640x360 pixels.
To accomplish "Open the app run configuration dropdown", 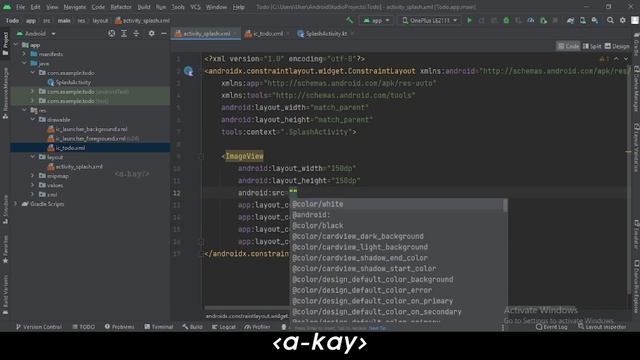I will [x=376, y=20].
